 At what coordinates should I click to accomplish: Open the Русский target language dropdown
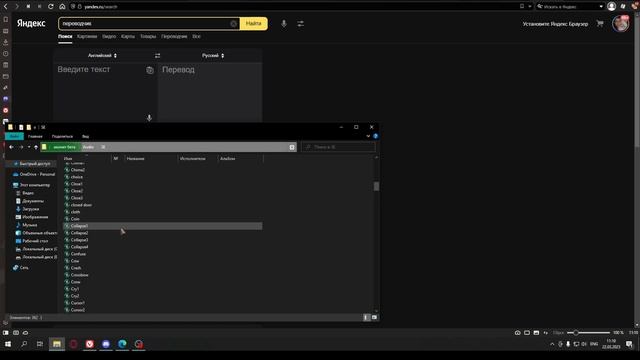pyautogui.click(x=213, y=56)
